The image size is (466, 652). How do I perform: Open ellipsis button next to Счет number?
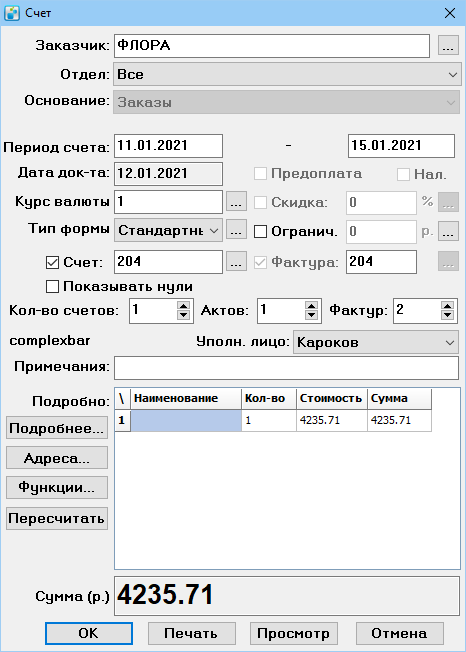click(x=236, y=262)
